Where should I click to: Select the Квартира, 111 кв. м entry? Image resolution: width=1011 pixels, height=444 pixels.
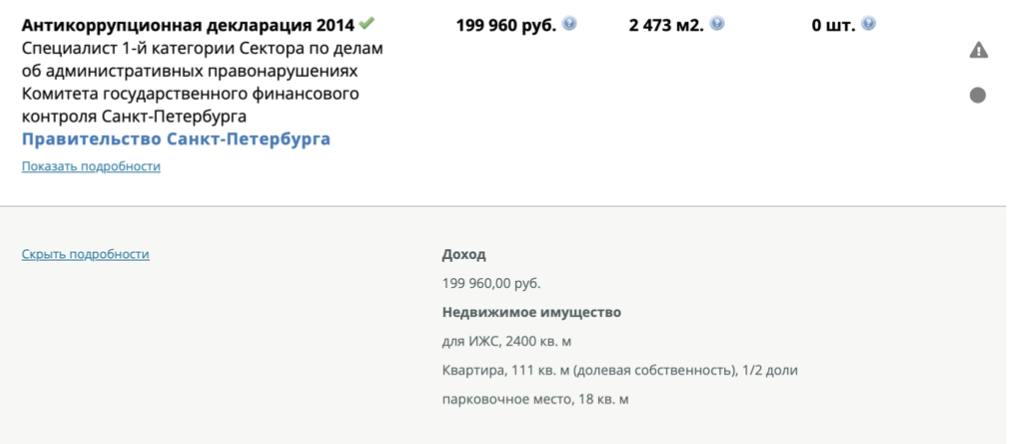point(619,370)
